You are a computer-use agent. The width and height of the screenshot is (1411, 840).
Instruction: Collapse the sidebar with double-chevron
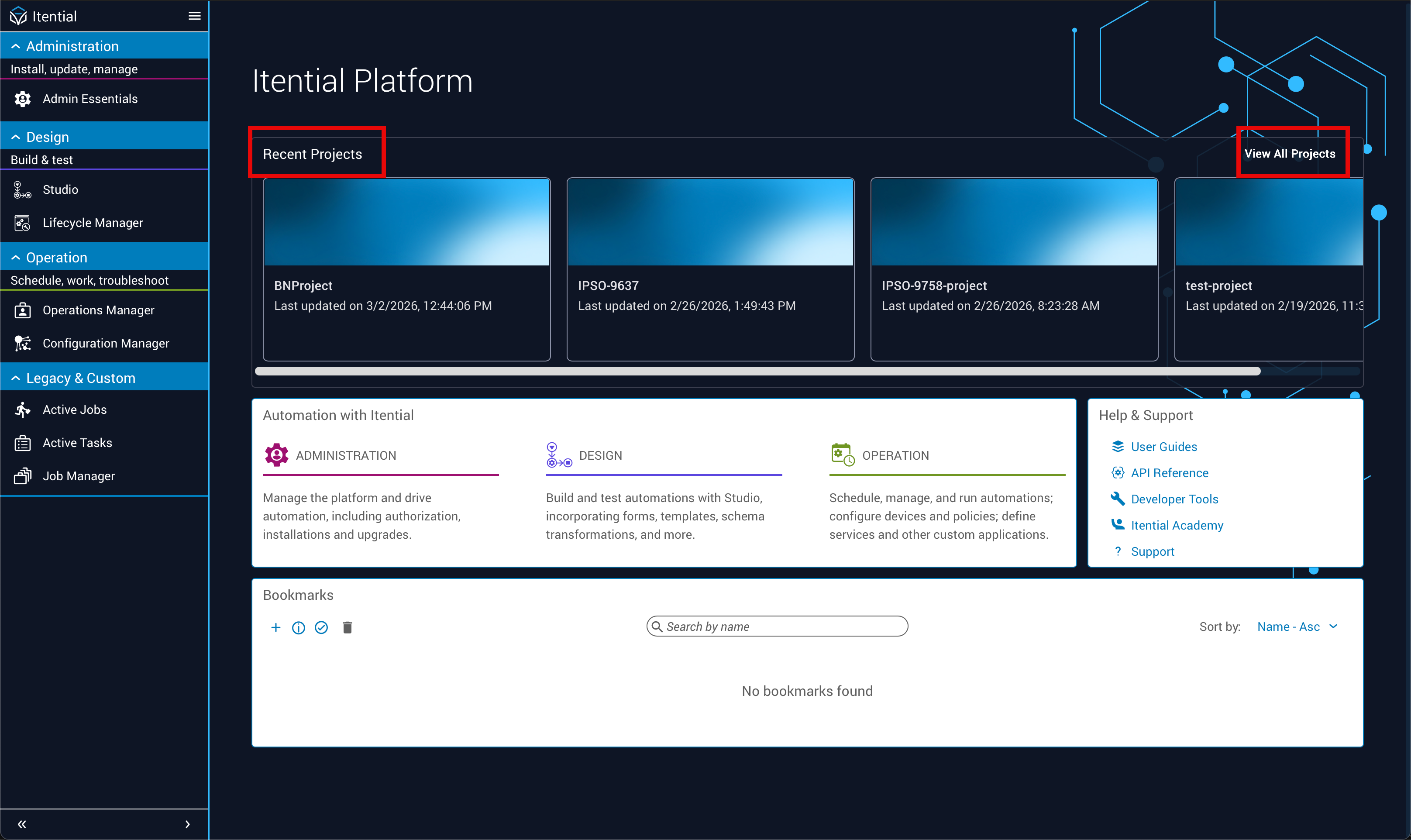pos(21,824)
